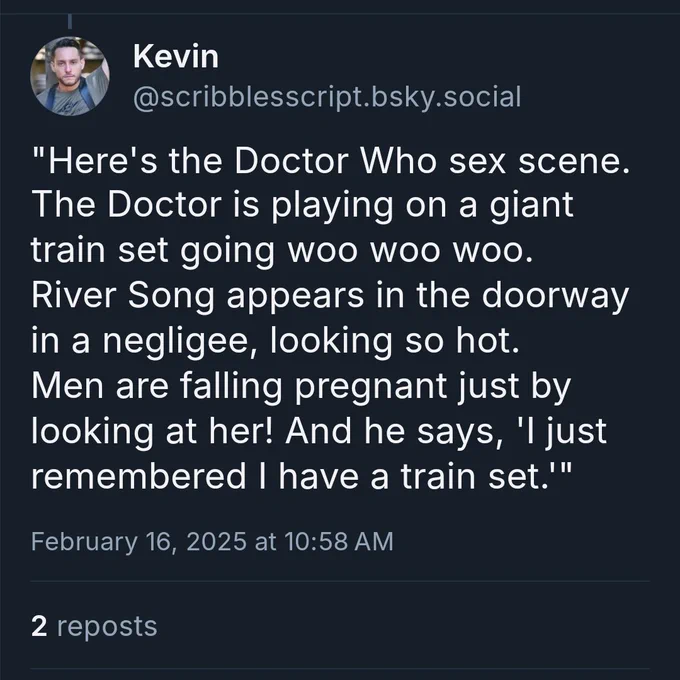Click the River Song text in post
This screenshot has height=680, width=680.
pyautogui.click(x=123, y=295)
